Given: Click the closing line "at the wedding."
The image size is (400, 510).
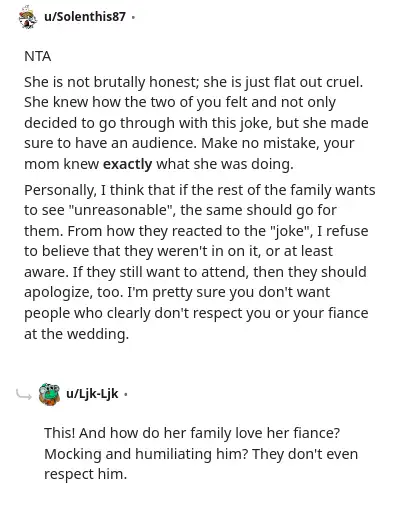Looking at the screenshot, I should pos(76,334).
